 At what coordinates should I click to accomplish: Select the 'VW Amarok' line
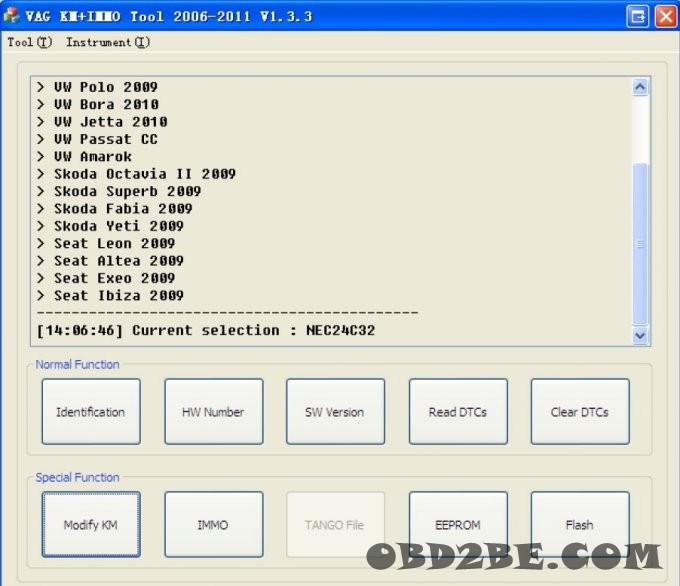(84, 157)
